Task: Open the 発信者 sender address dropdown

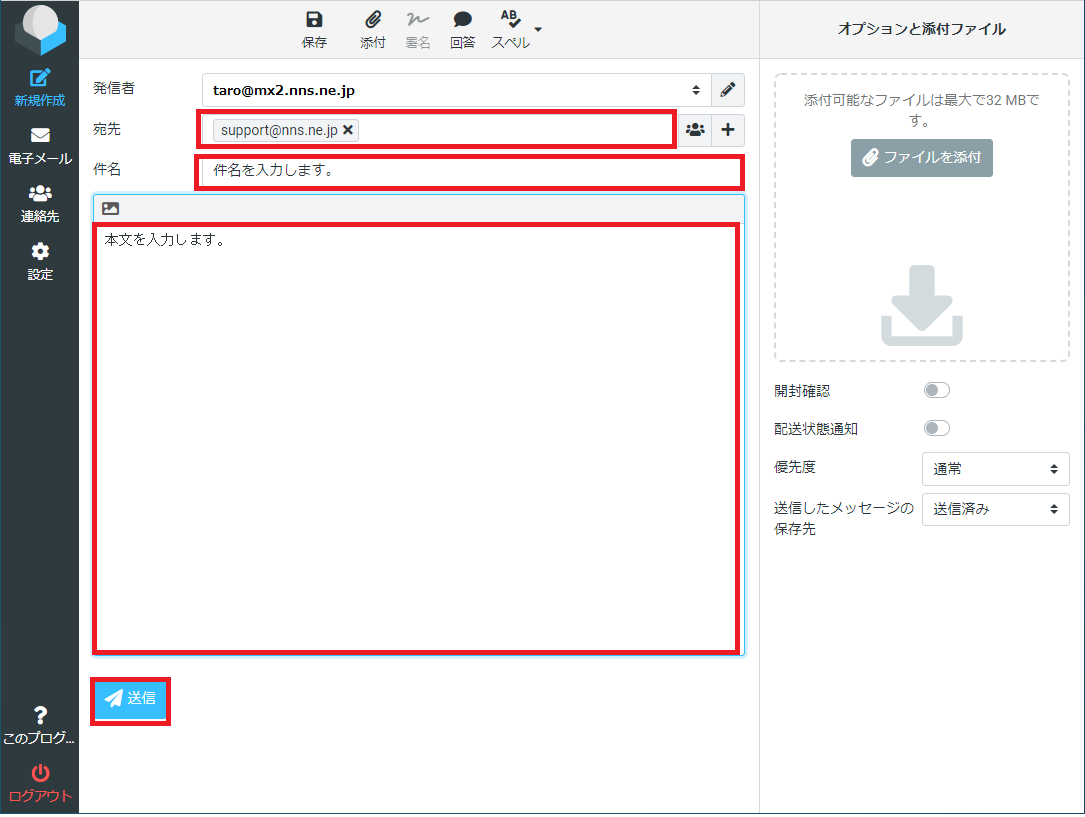Action: click(456, 90)
